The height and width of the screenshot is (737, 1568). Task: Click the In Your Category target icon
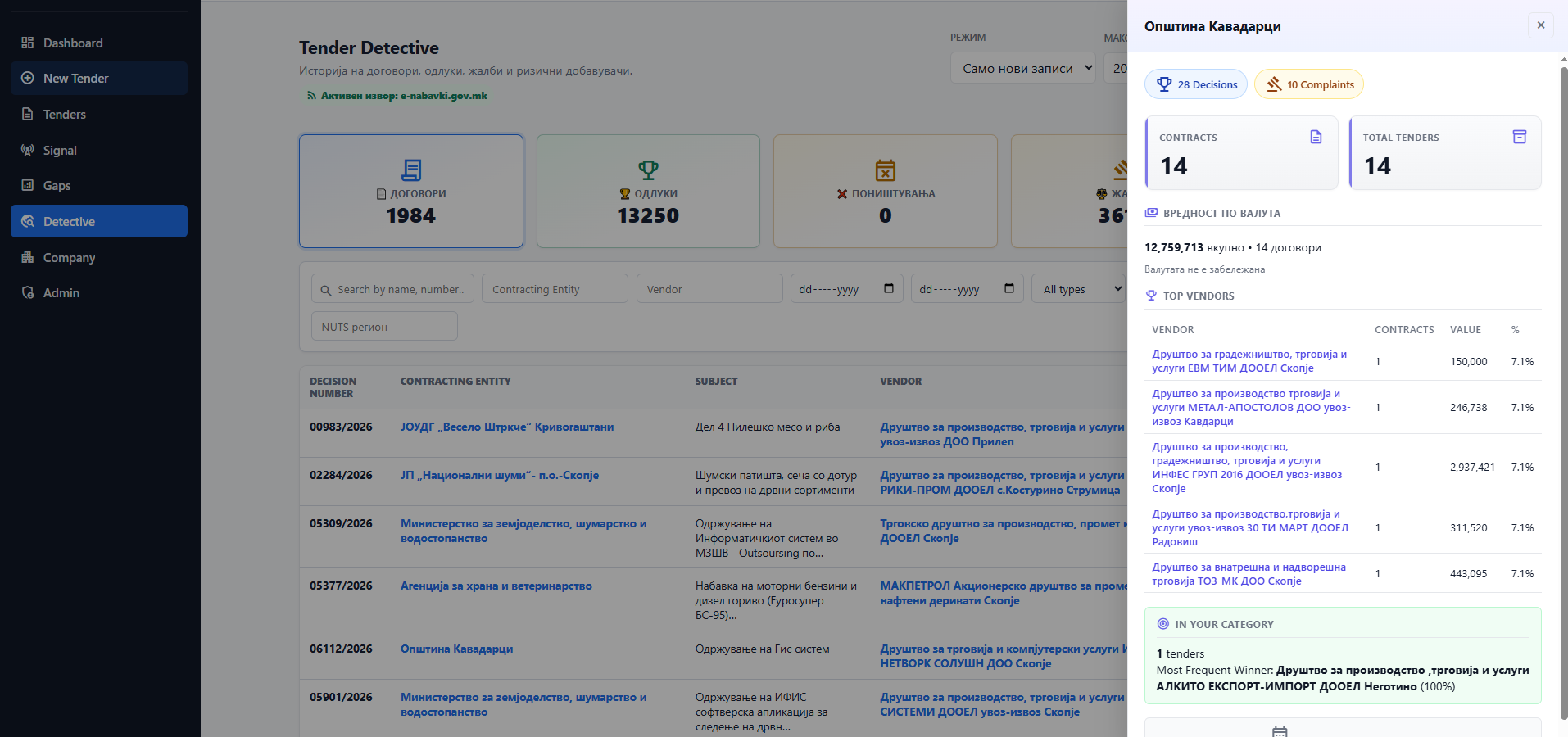[1162, 624]
